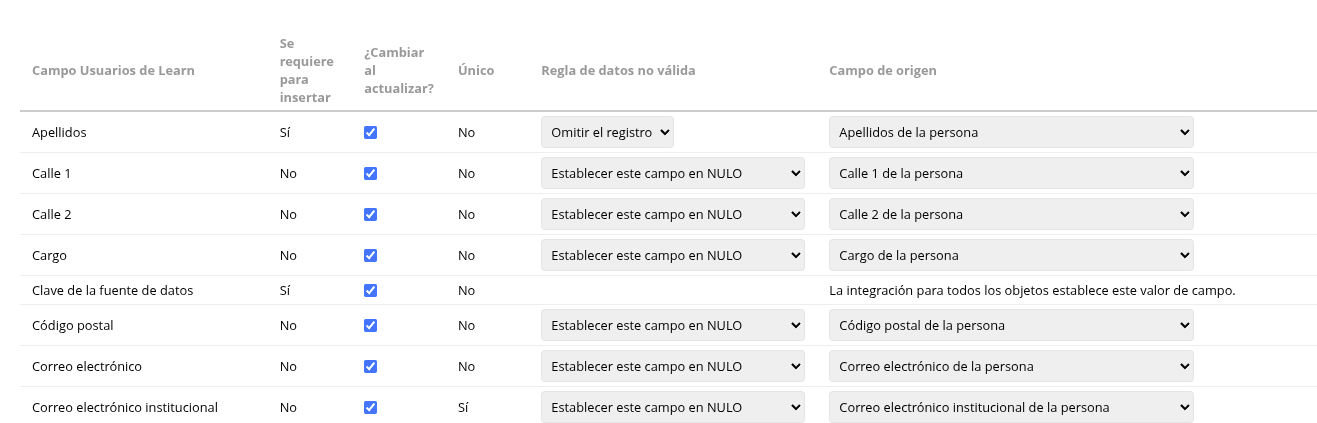Image resolution: width=1317 pixels, height=423 pixels.
Task: Toggle the Calle 1 update checkbox
Action: [x=370, y=173]
